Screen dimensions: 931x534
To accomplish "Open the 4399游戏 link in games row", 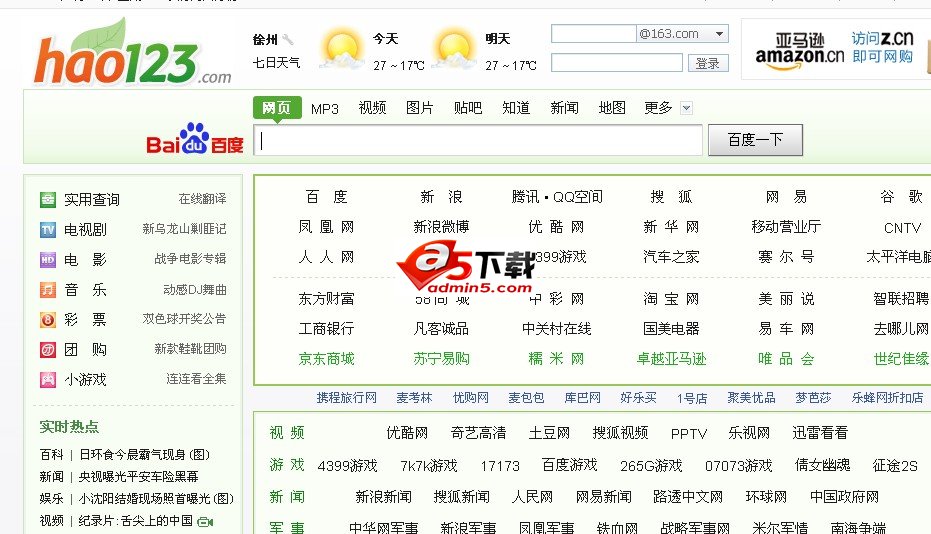I will 347,466.
